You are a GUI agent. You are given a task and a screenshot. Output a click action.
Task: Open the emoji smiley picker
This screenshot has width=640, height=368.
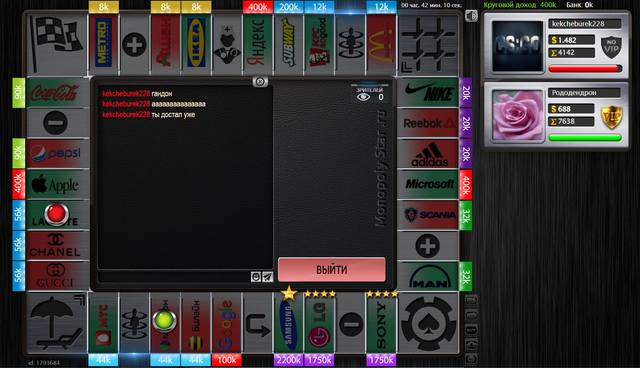point(256,277)
